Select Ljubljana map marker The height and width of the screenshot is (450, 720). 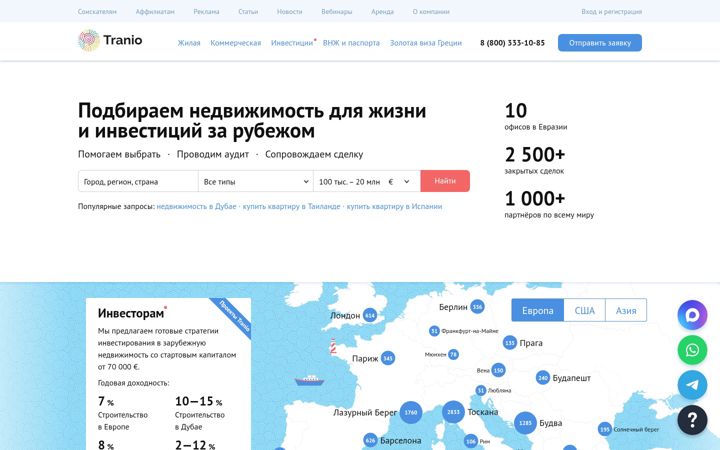481,390
